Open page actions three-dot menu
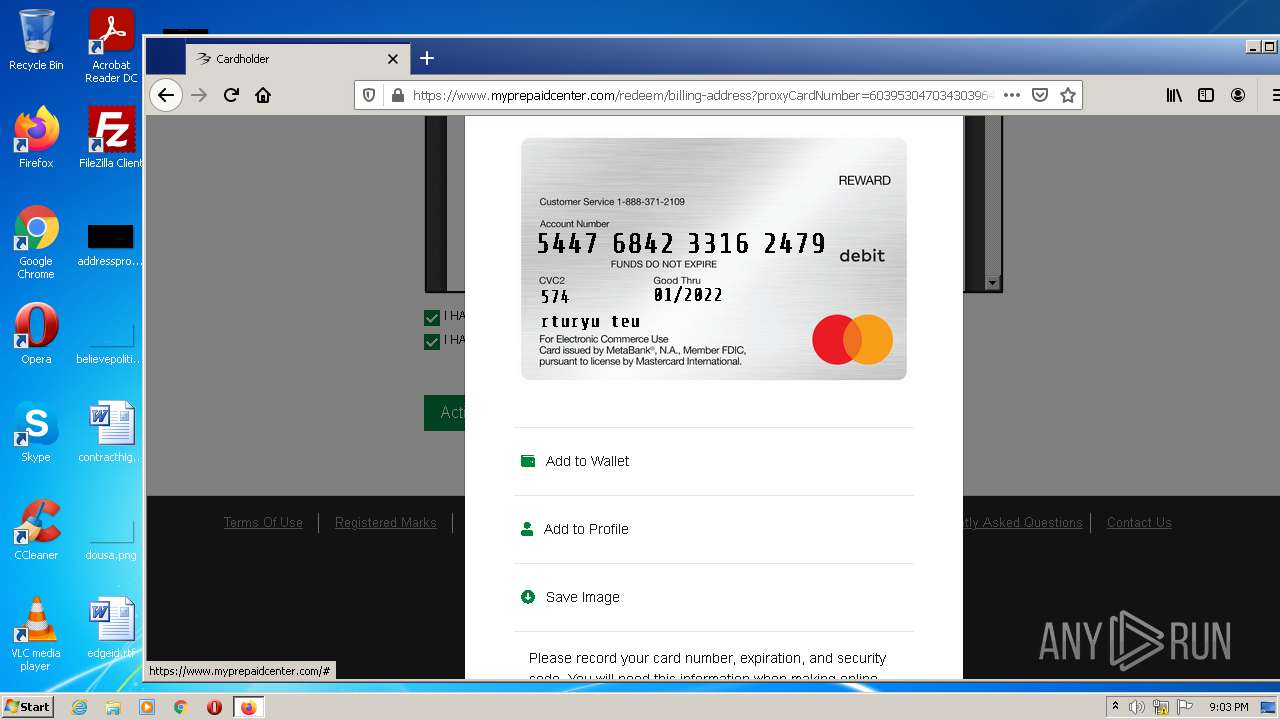Screen dimensions: 1280x720 pyautogui.click(x=1012, y=95)
